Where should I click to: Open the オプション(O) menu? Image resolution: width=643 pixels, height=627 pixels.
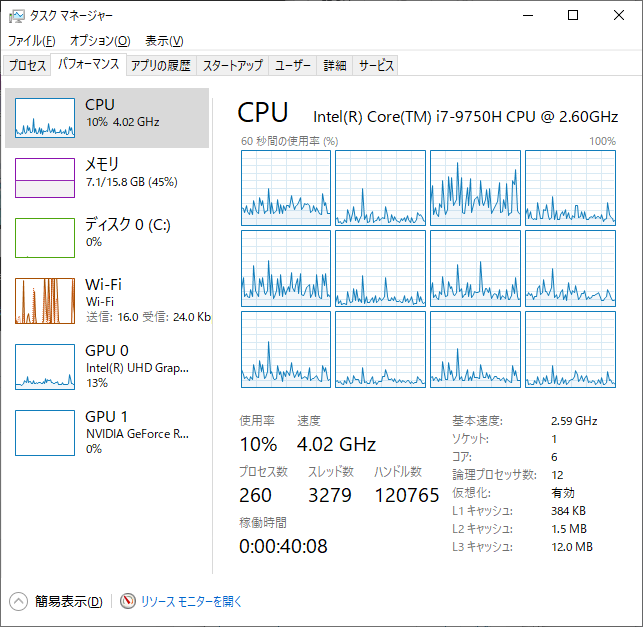pyautogui.click(x=100, y=41)
